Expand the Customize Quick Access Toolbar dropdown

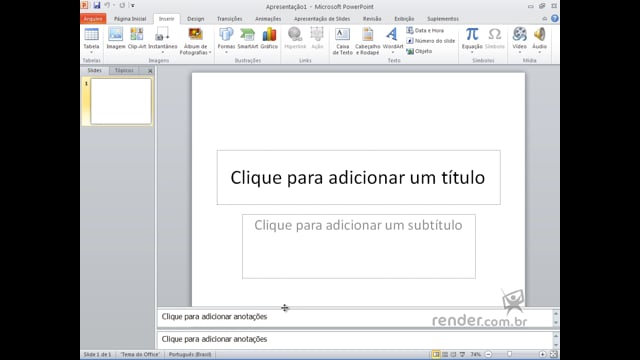[133, 5]
